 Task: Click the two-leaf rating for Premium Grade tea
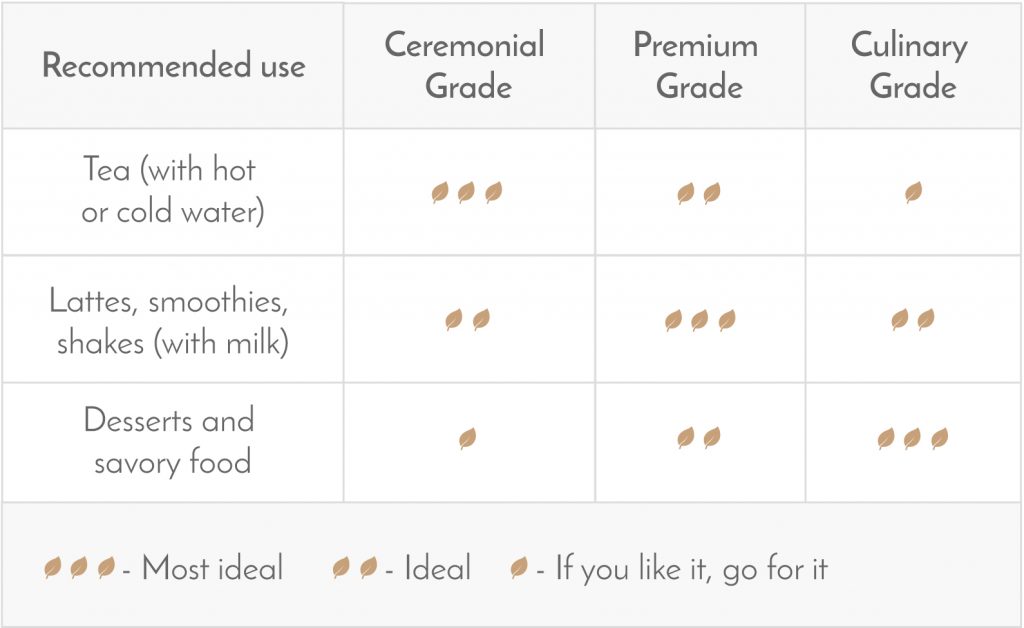point(698,193)
